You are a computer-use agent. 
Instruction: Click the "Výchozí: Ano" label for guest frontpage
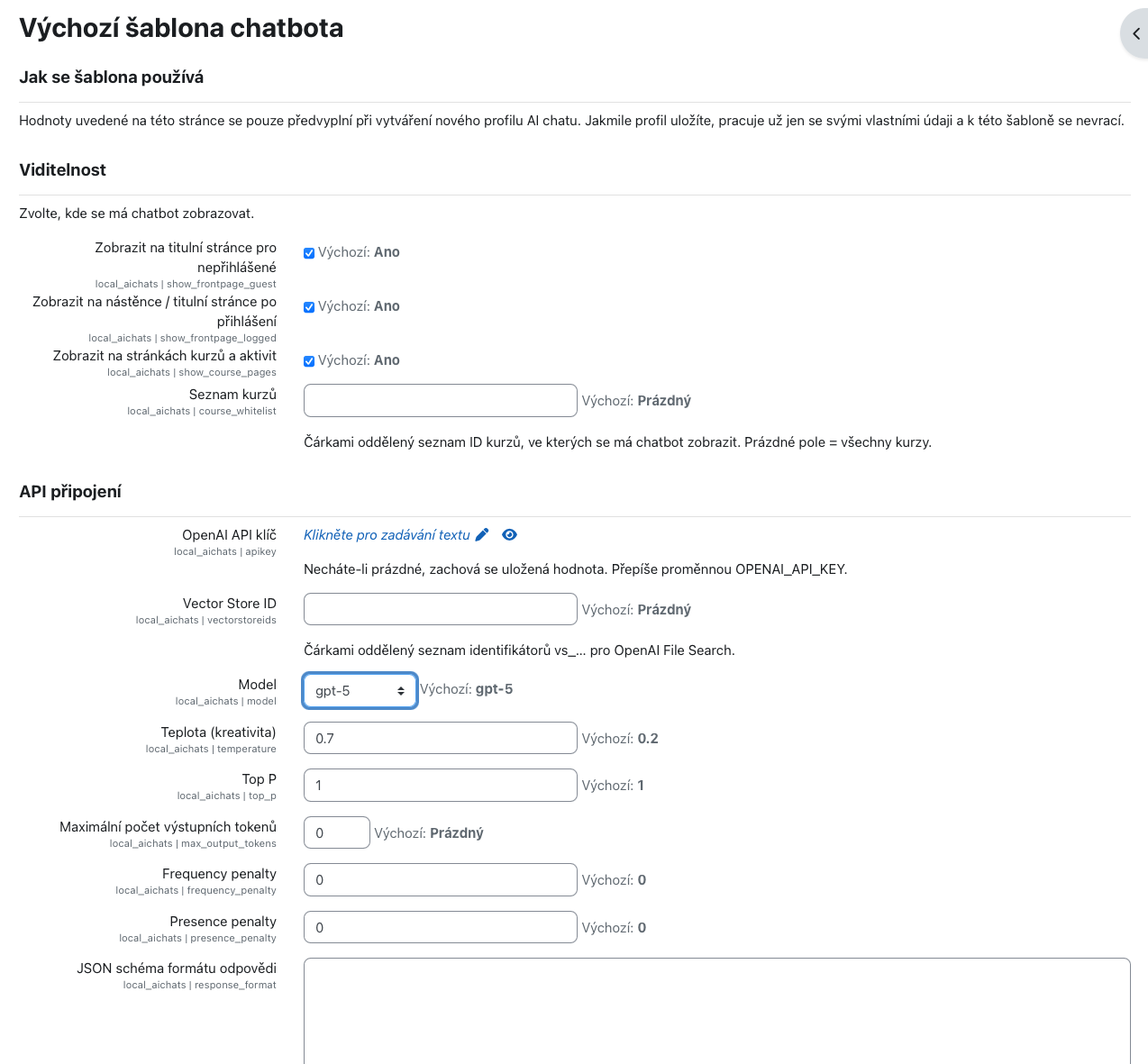click(359, 252)
